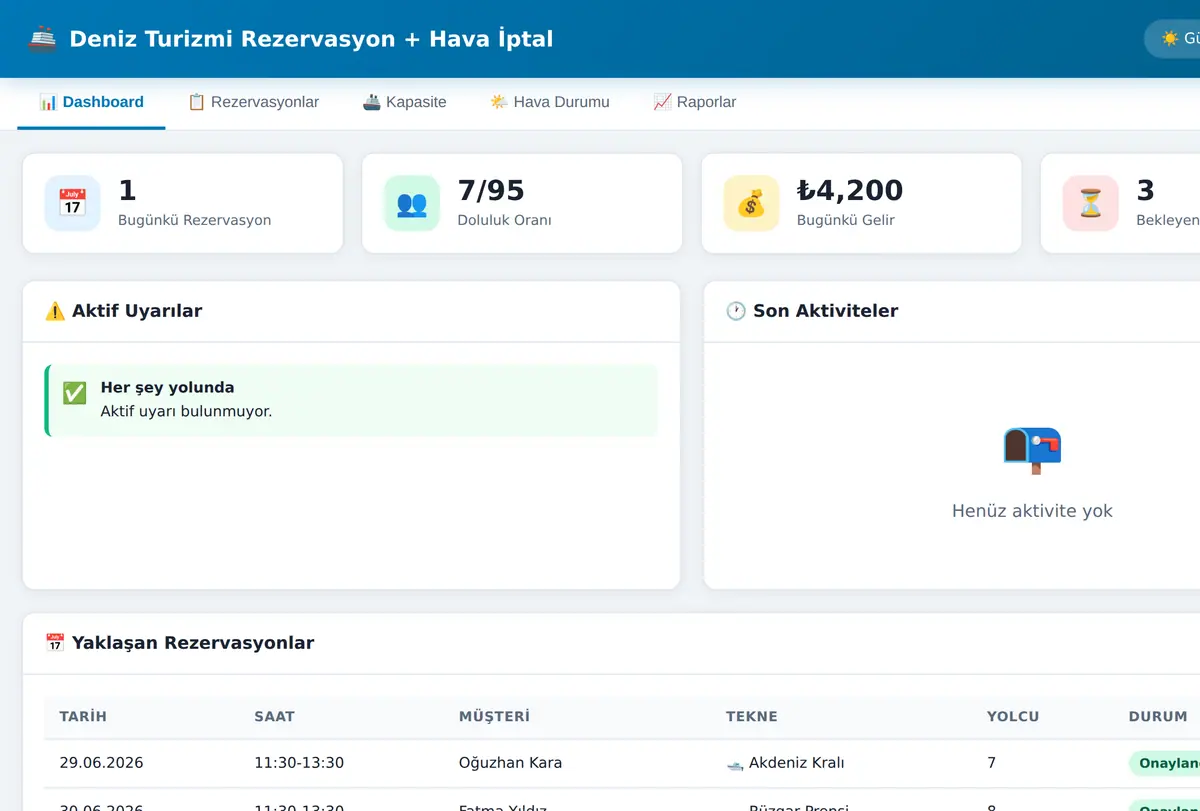
Task: Click the weather pill button in the header
Action: (x=1172, y=39)
